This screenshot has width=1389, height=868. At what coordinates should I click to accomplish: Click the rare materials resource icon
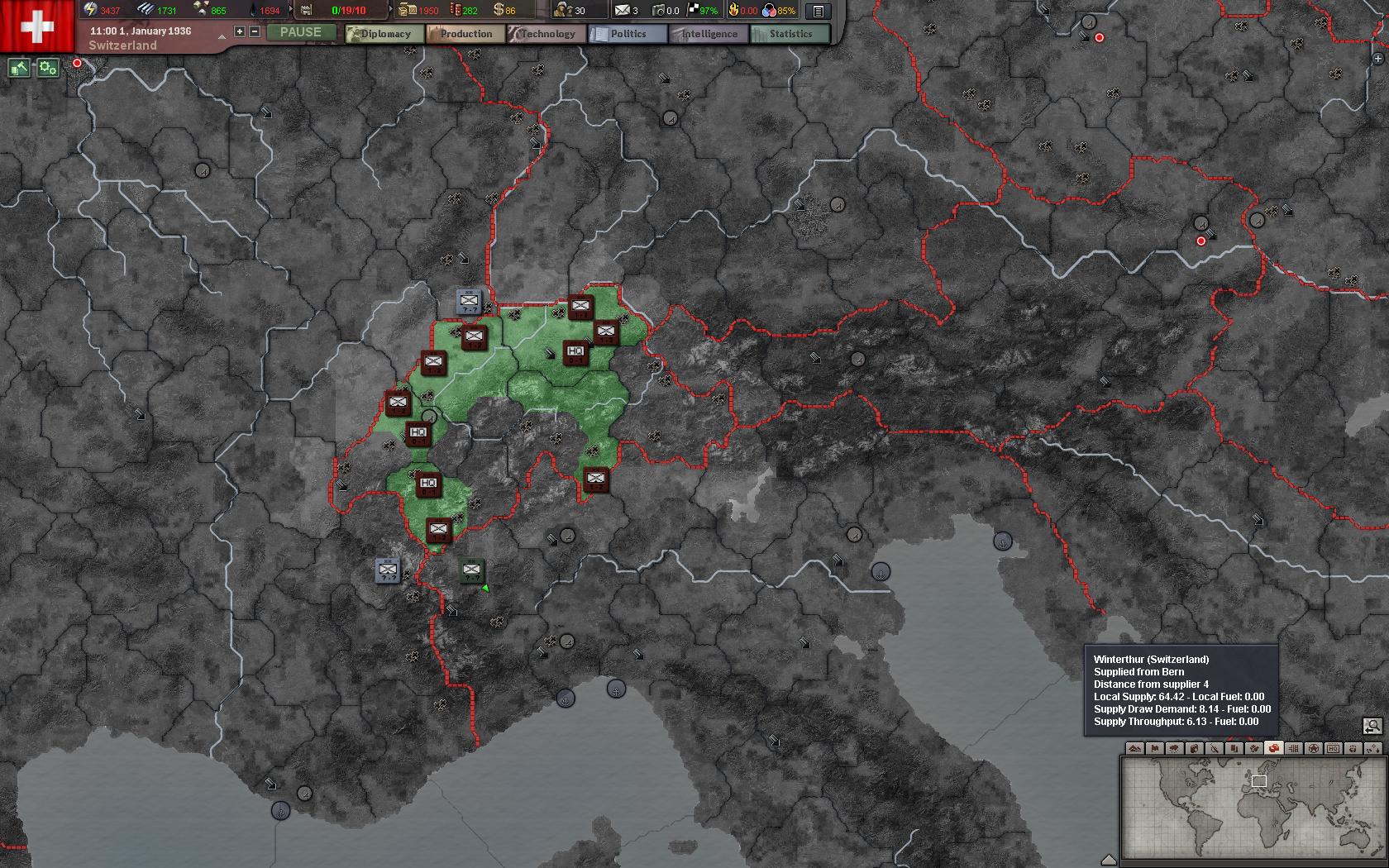(200, 10)
